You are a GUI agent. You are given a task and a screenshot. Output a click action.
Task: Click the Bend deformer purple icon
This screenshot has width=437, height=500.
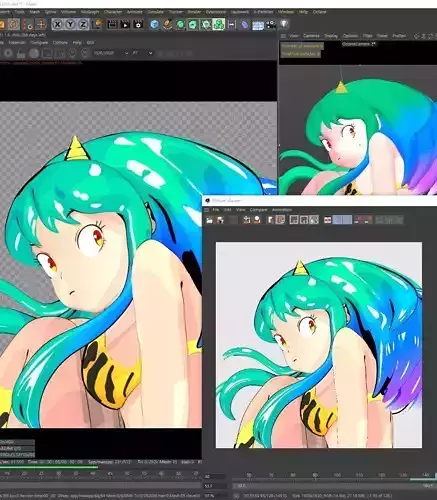(245, 24)
